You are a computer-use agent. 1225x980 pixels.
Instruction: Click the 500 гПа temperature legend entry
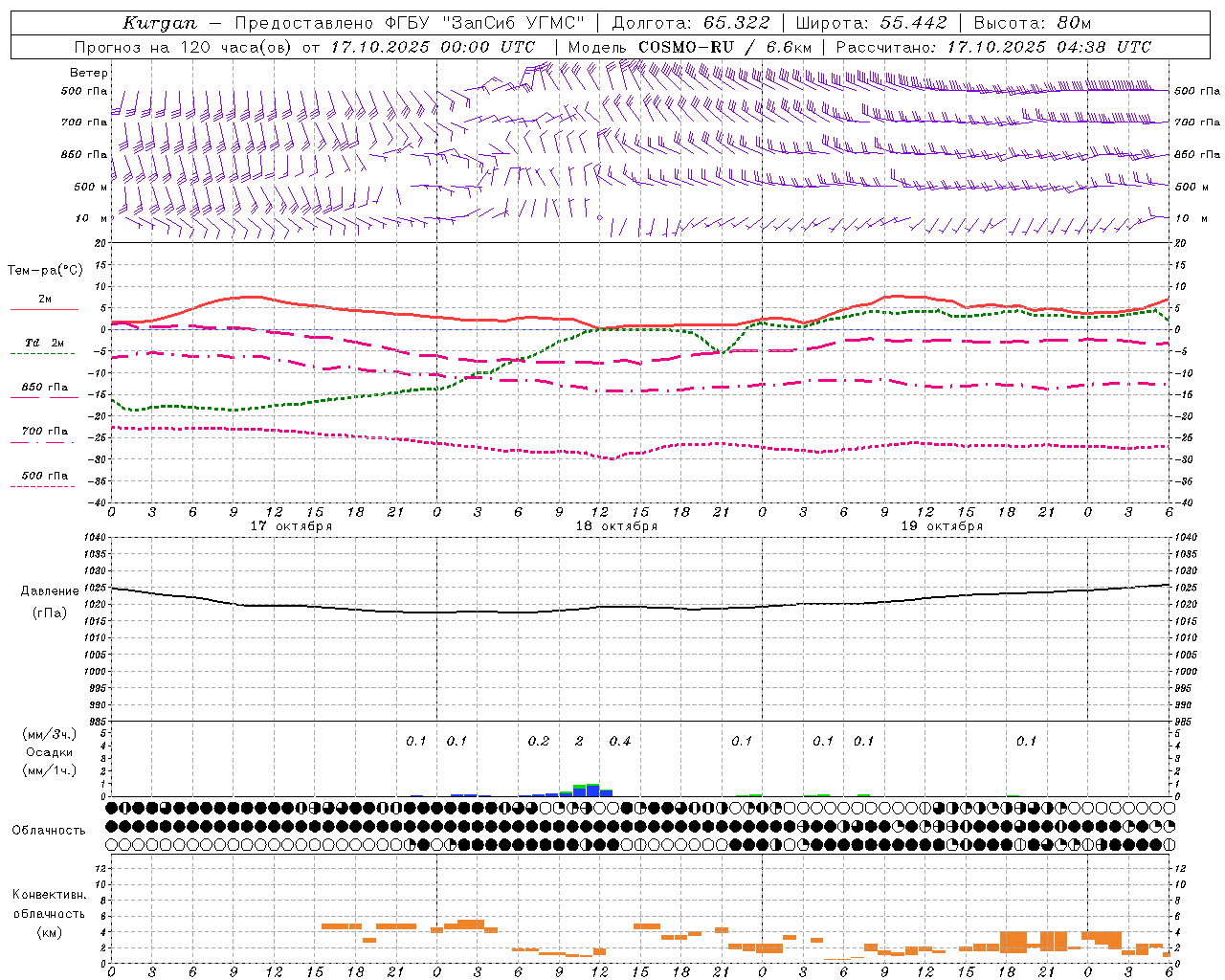(x=44, y=479)
